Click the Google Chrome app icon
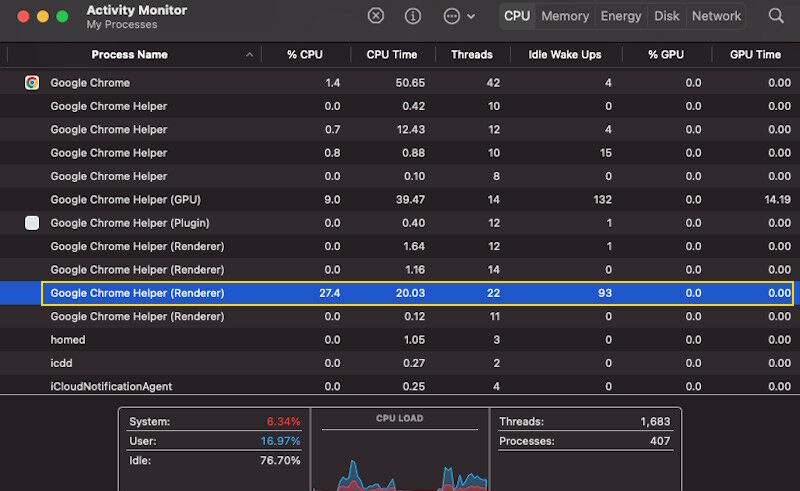This screenshot has height=491, width=800. click(32, 83)
